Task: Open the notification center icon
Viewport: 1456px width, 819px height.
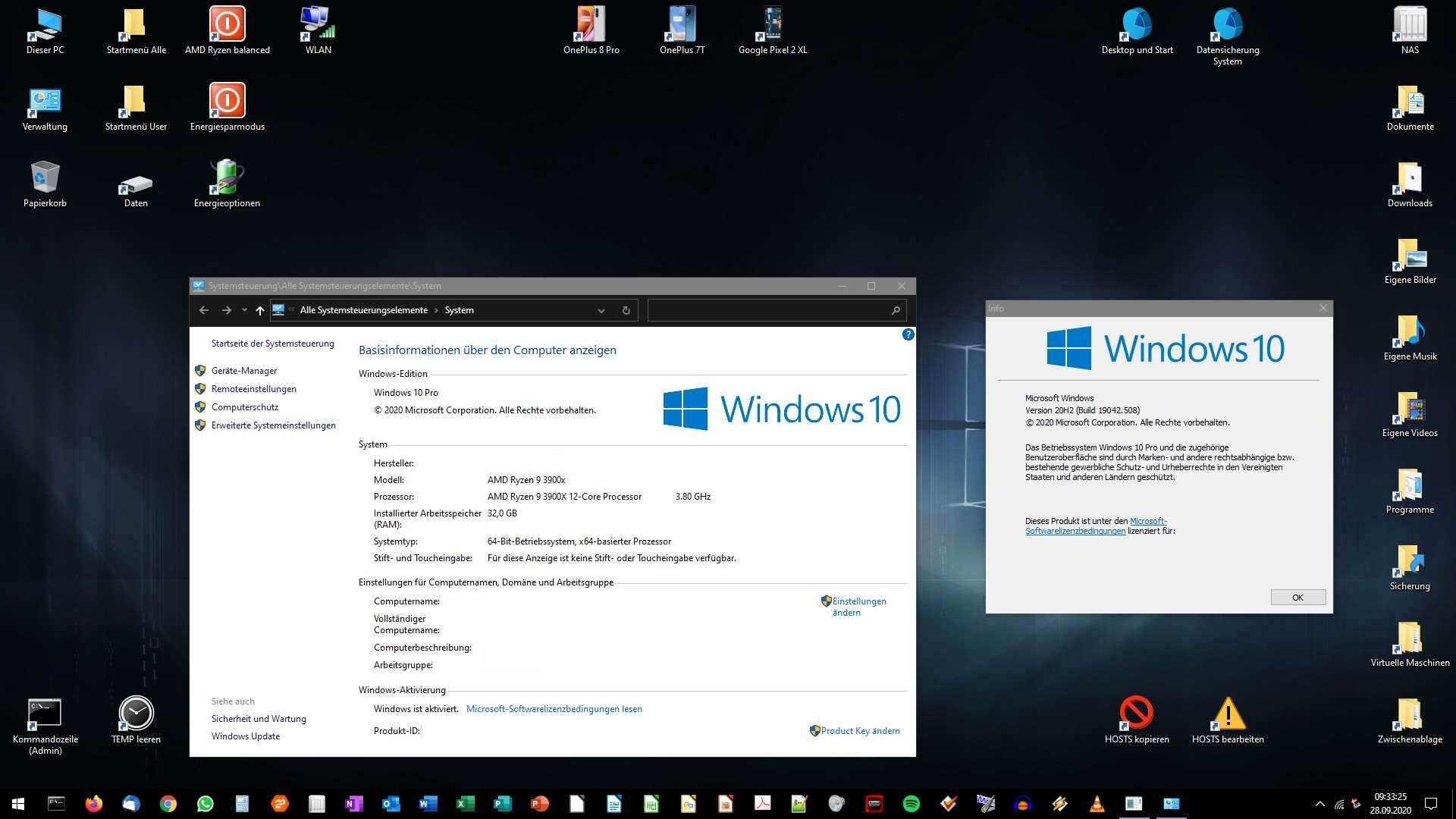Action: [x=1431, y=804]
